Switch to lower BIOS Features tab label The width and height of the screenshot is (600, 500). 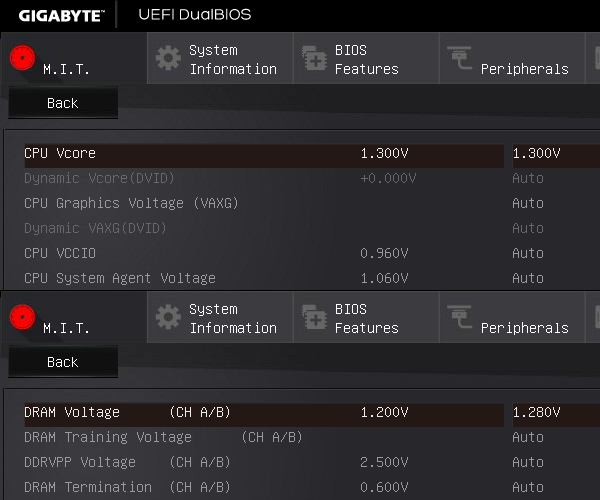[367, 318]
